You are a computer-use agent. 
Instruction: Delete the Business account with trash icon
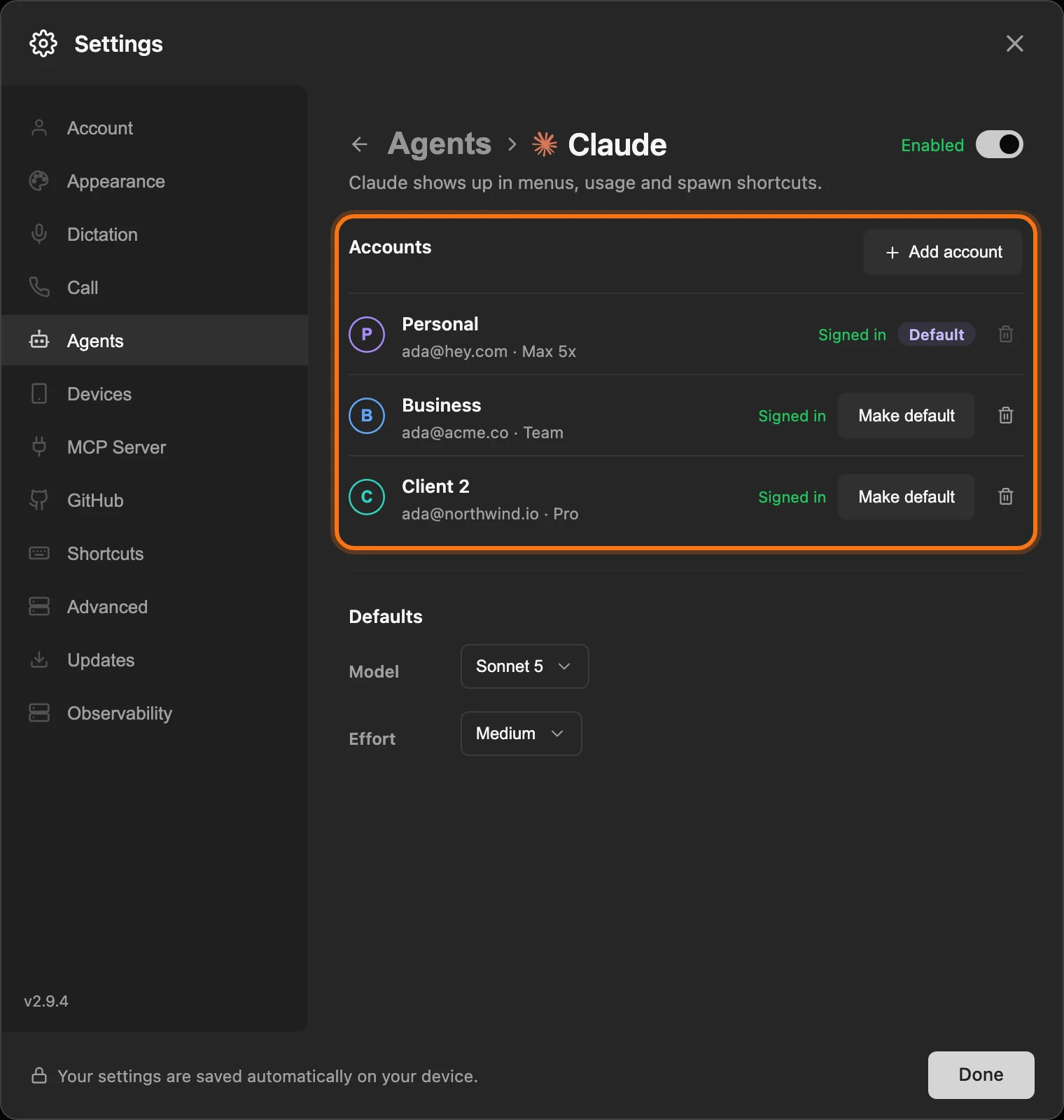1006,415
